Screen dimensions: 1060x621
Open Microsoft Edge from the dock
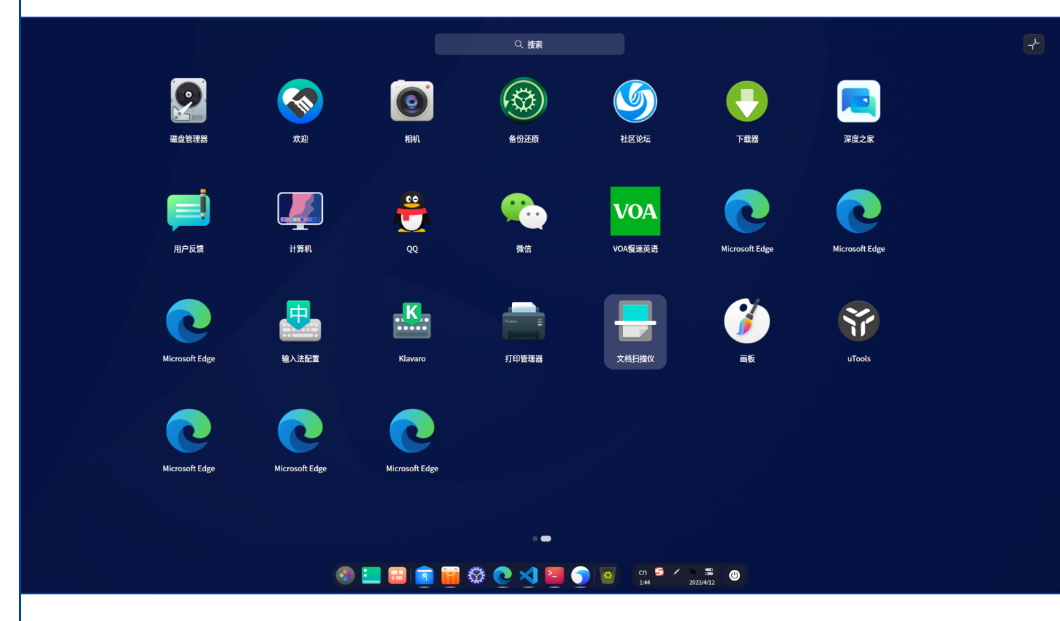(x=502, y=575)
